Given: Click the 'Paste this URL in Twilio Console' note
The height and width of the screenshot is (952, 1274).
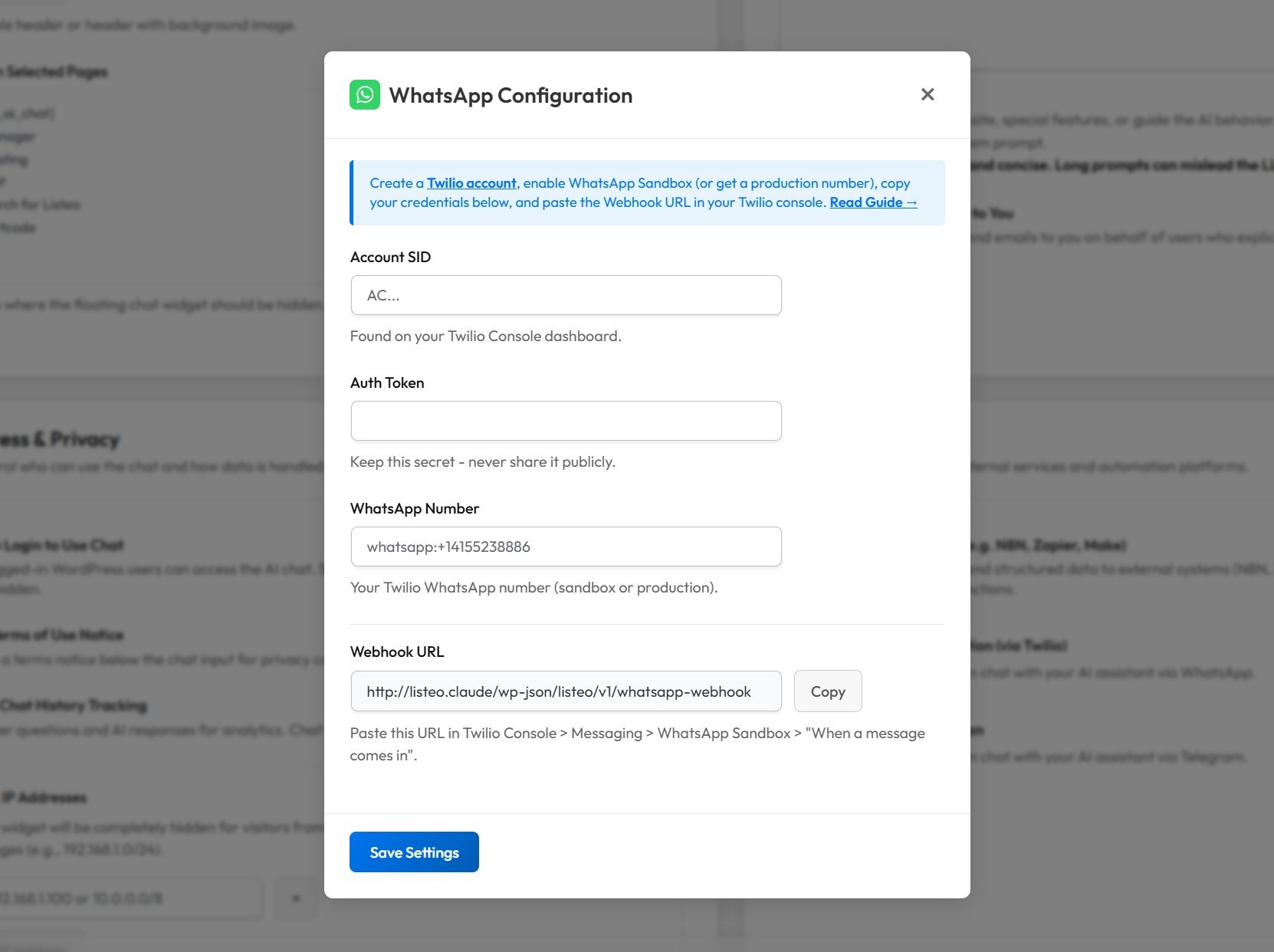Looking at the screenshot, I should [x=637, y=744].
